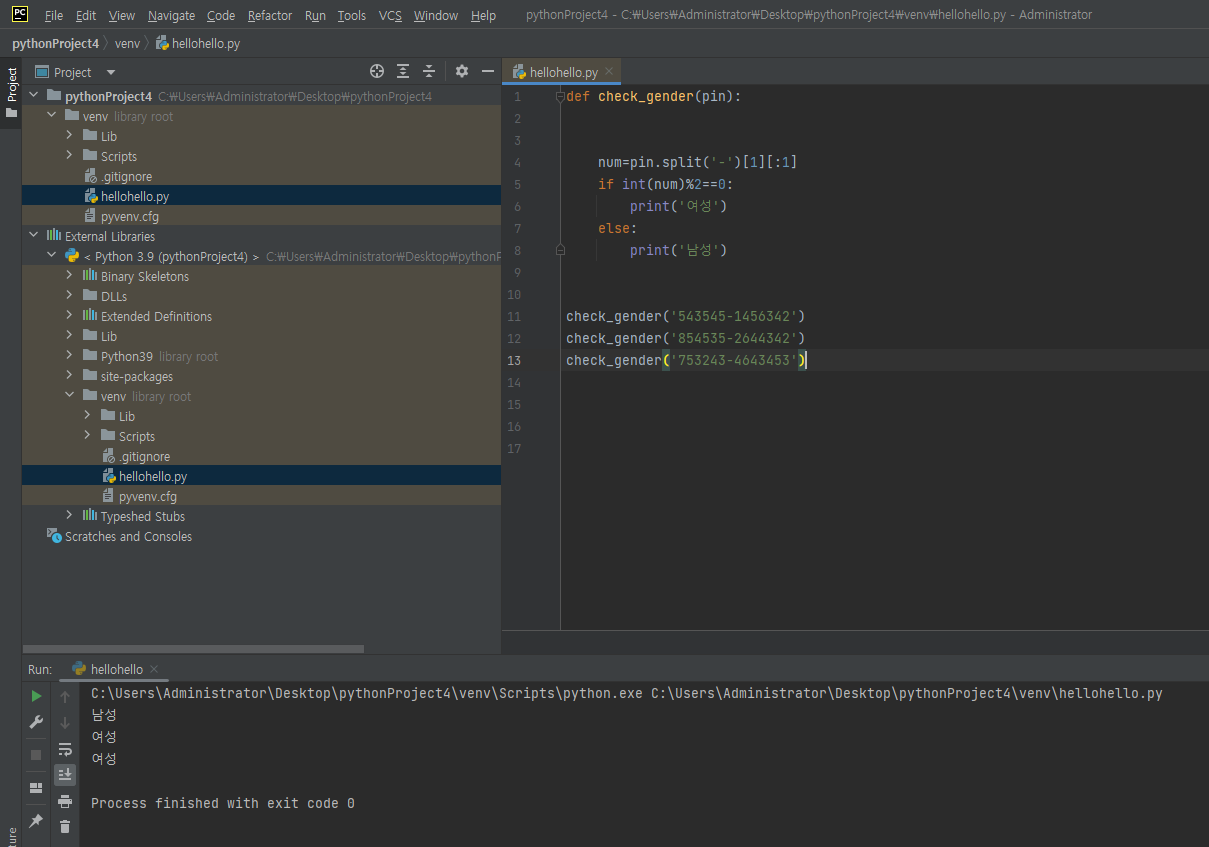Collapse the External Libraries node arrow
Viewport: 1209px width, 847px height.
coord(33,236)
